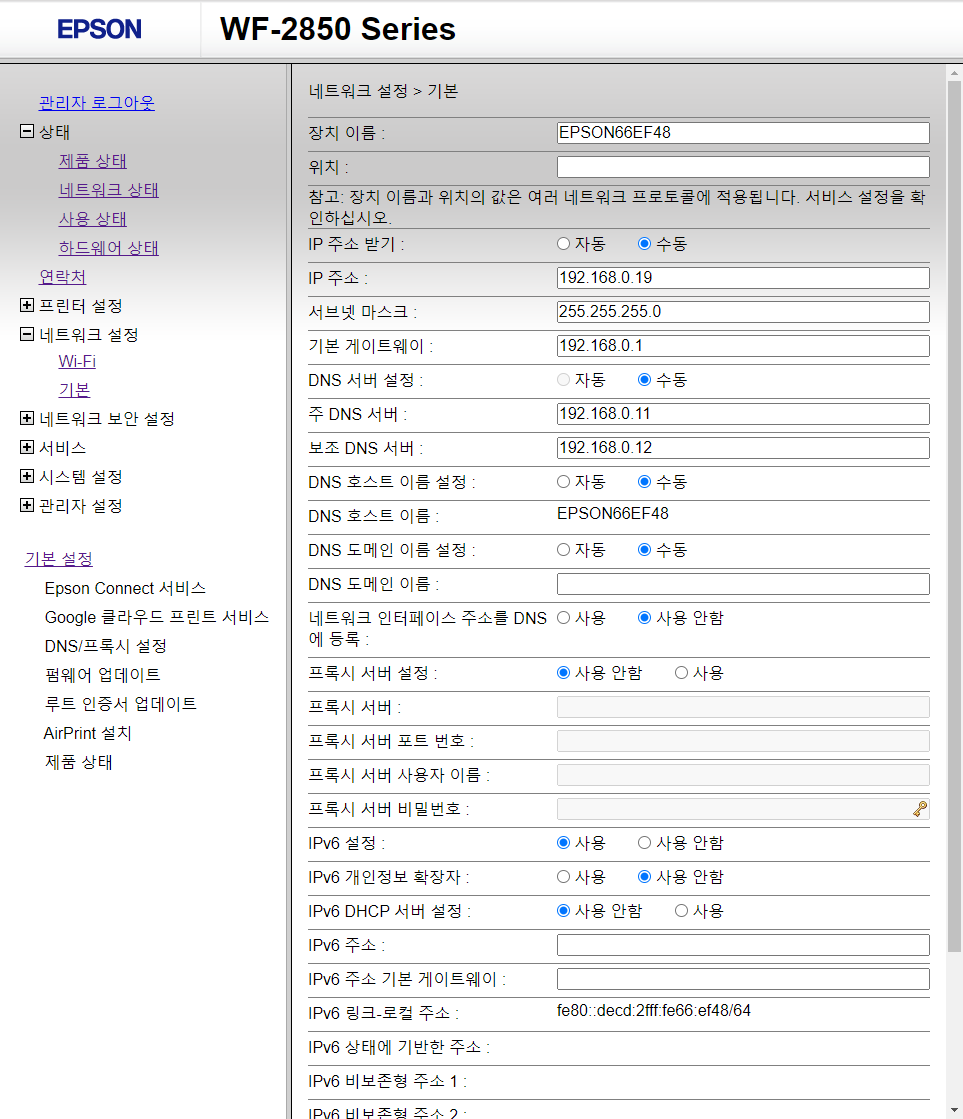This screenshot has width=963, height=1119.
Task: Set DNS 도메인 이름 설정 to 수동
Action: (645, 550)
